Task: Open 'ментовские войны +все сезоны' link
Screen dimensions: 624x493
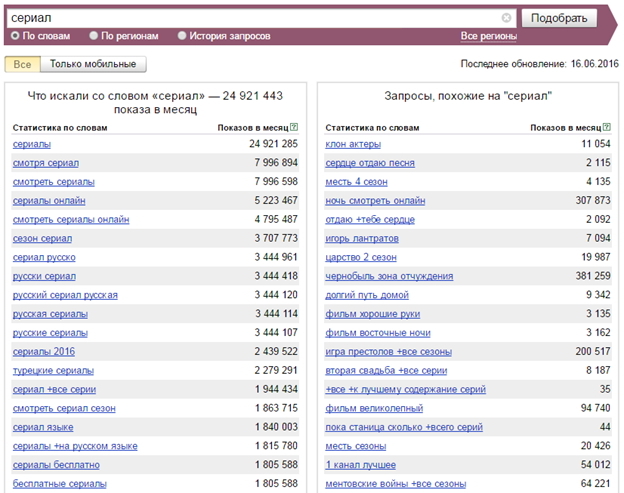Action: coord(396,484)
